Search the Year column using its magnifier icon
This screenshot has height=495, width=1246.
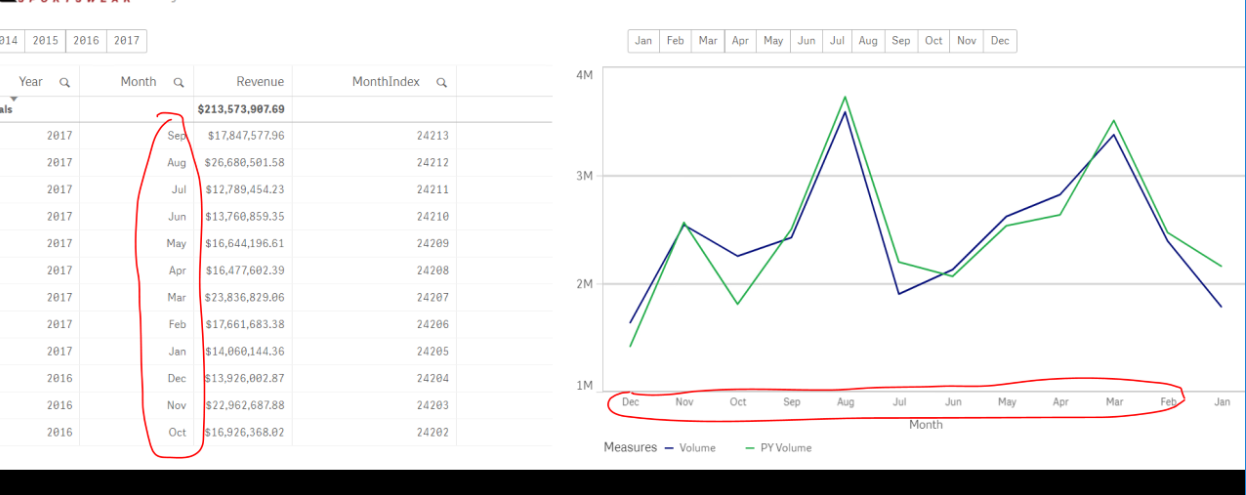click(x=64, y=82)
